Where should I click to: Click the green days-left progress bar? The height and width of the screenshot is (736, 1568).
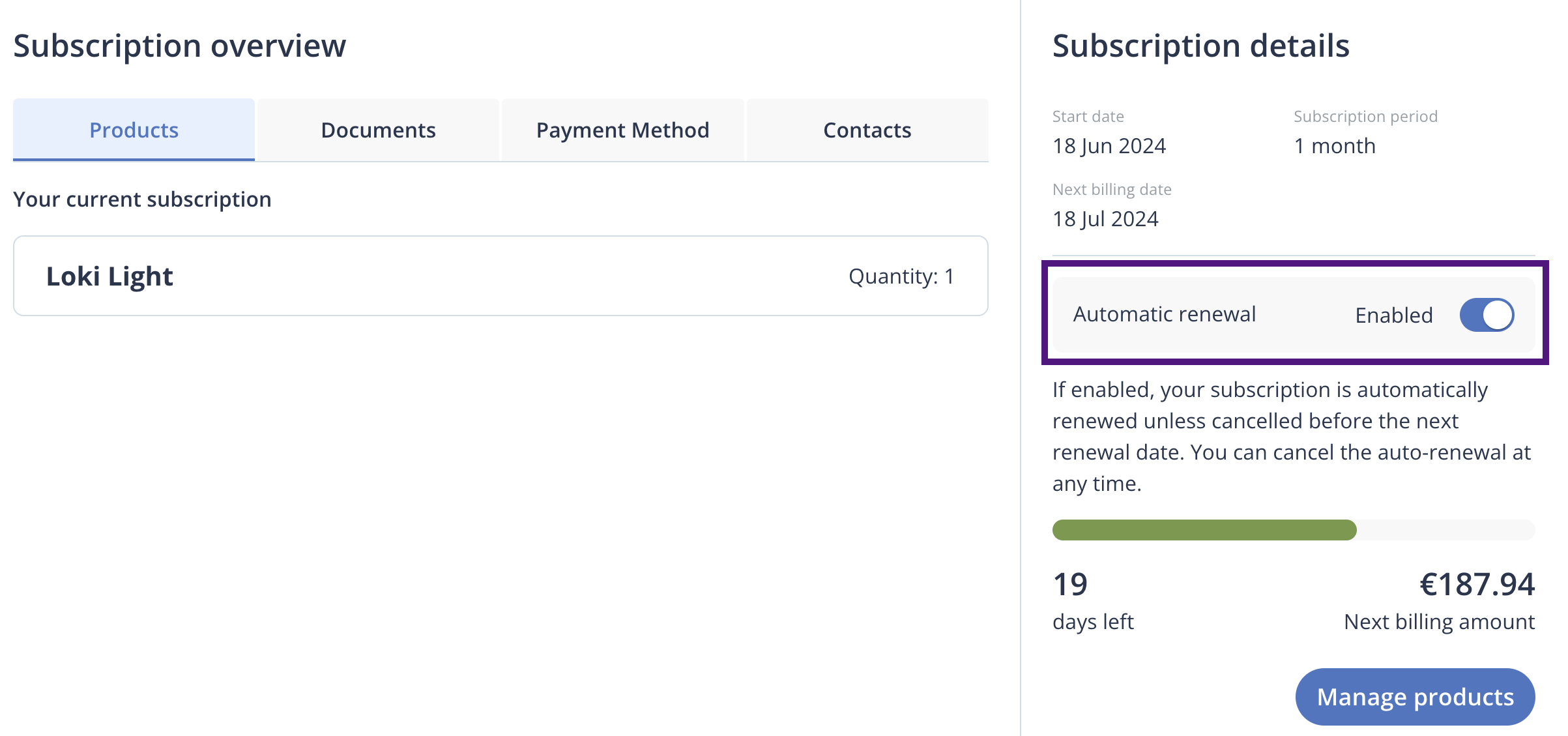tap(1204, 530)
